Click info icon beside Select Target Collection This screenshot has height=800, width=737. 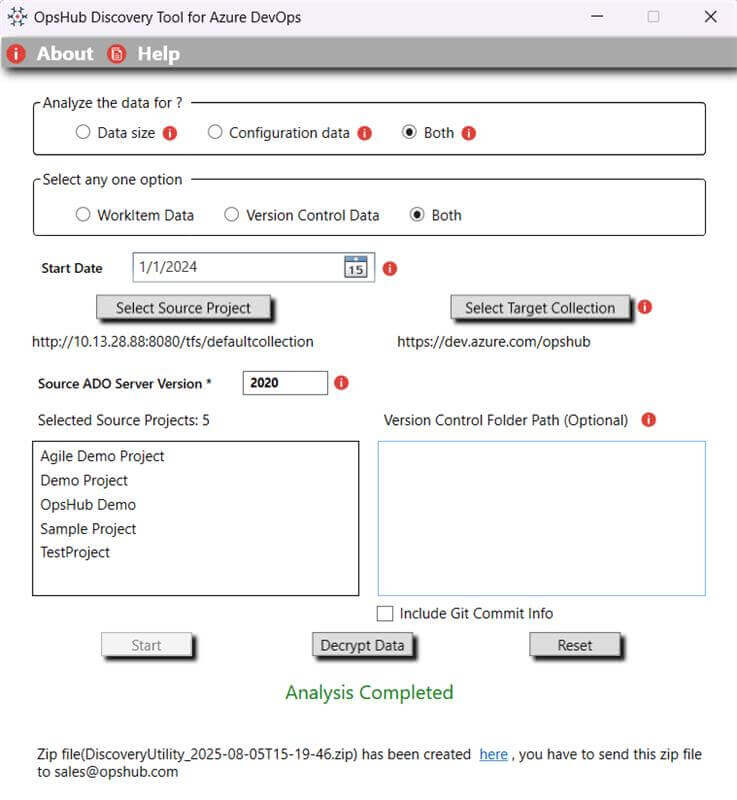coord(645,307)
